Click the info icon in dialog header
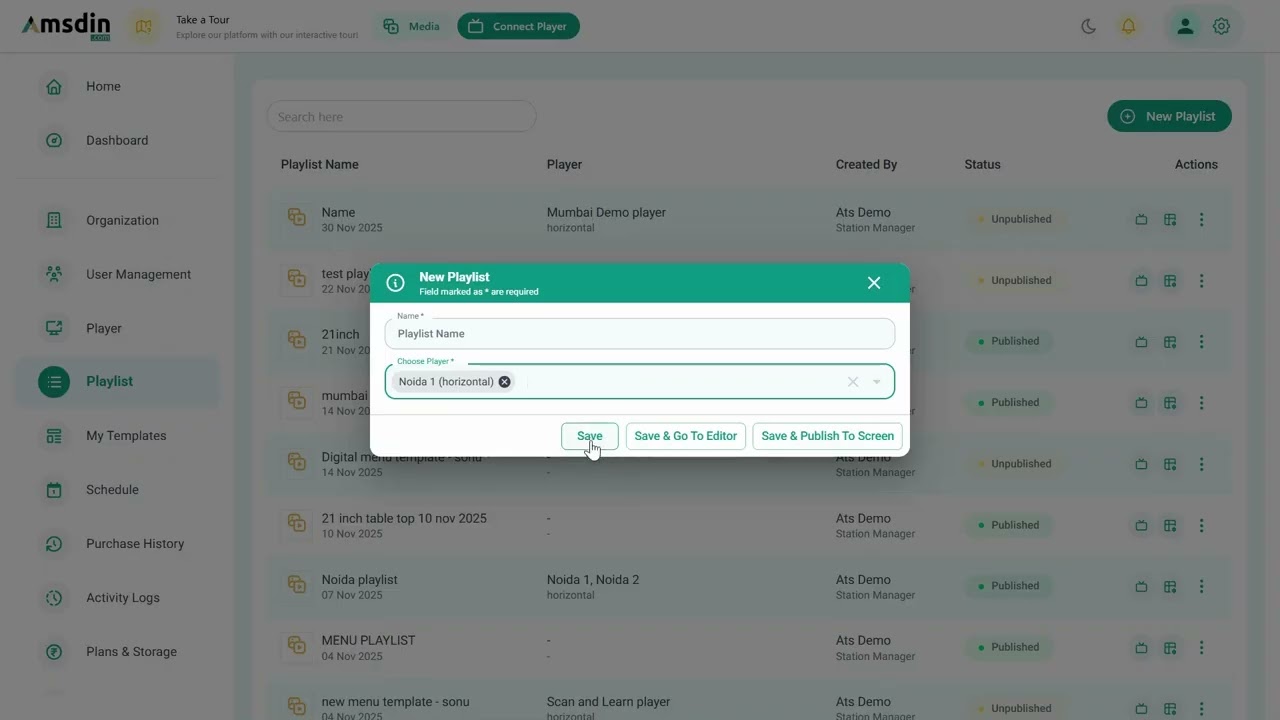Image resolution: width=1280 pixels, height=720 pixels. 396,283
